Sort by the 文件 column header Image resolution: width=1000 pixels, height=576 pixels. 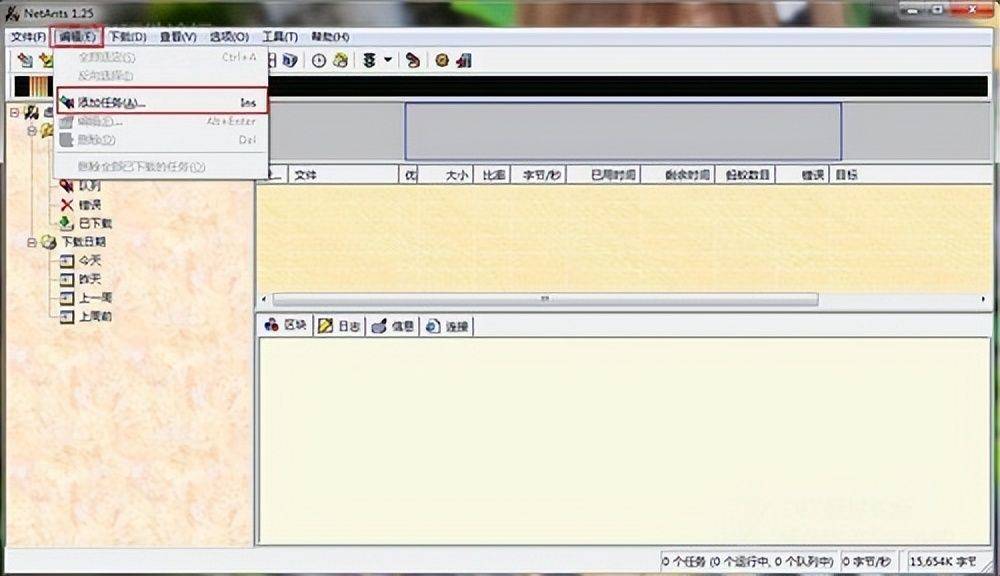point(344,175)
